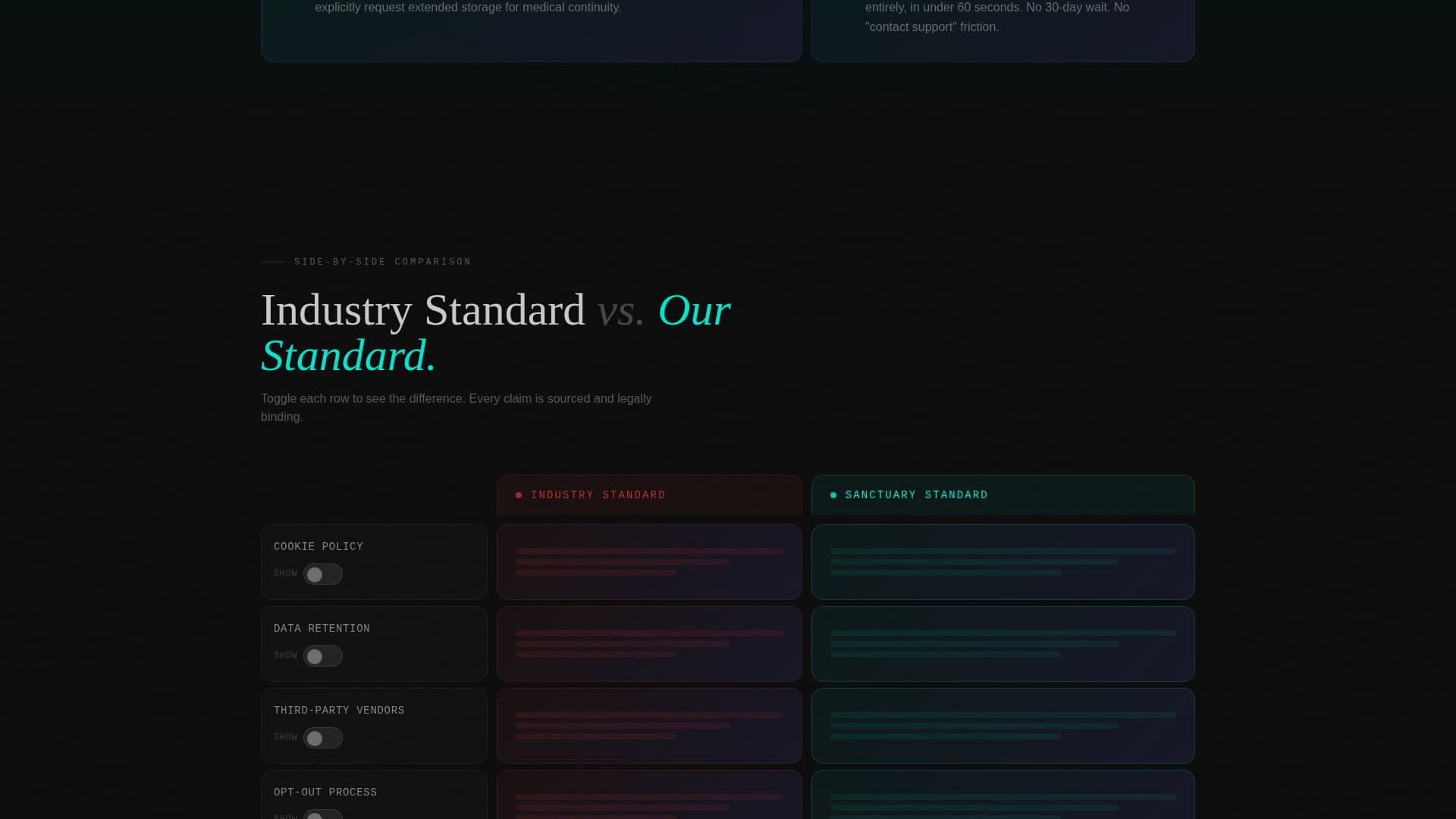Screen dimensions: 1456x819
Task: Click the teal dot beside Sanctuary Standard
Action: (x=833, y=495)
